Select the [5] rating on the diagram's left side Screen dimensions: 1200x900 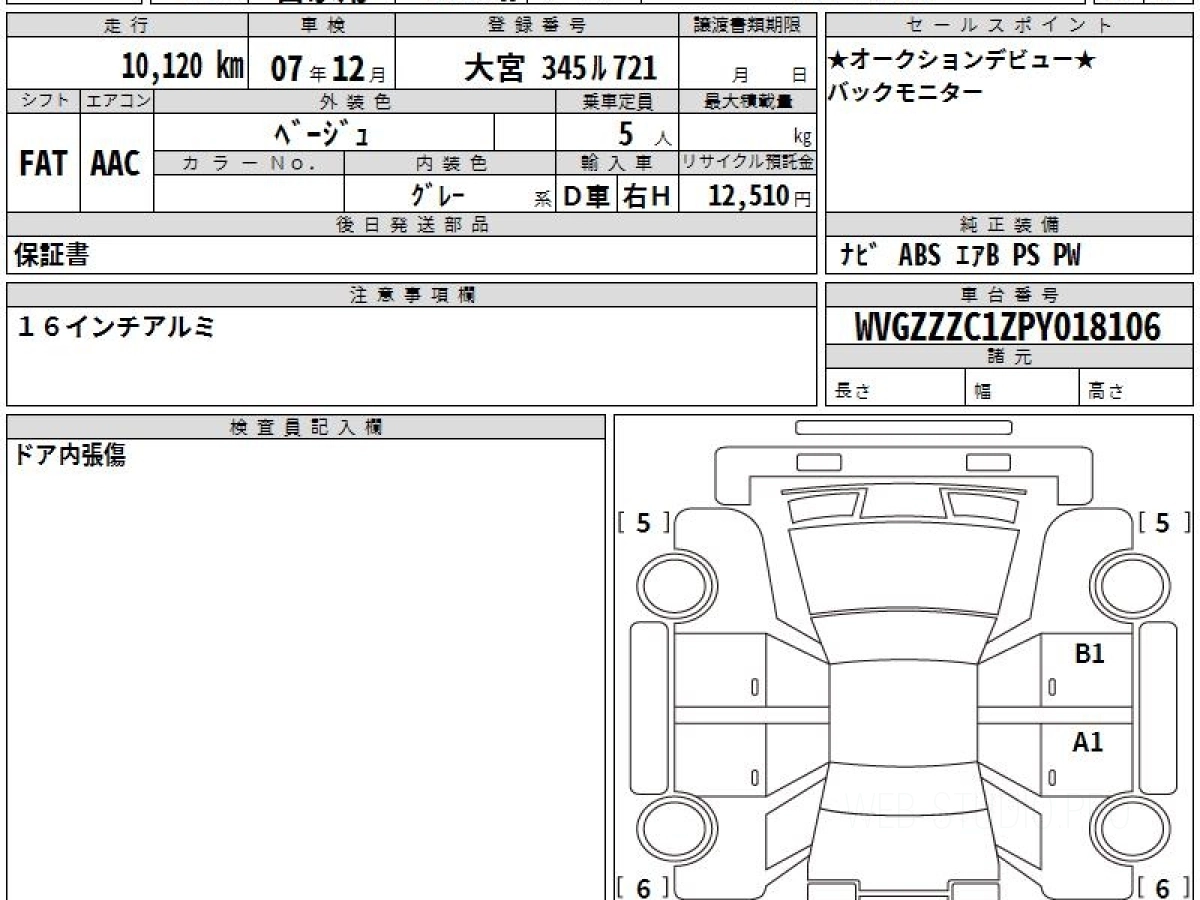coord(644,522)
